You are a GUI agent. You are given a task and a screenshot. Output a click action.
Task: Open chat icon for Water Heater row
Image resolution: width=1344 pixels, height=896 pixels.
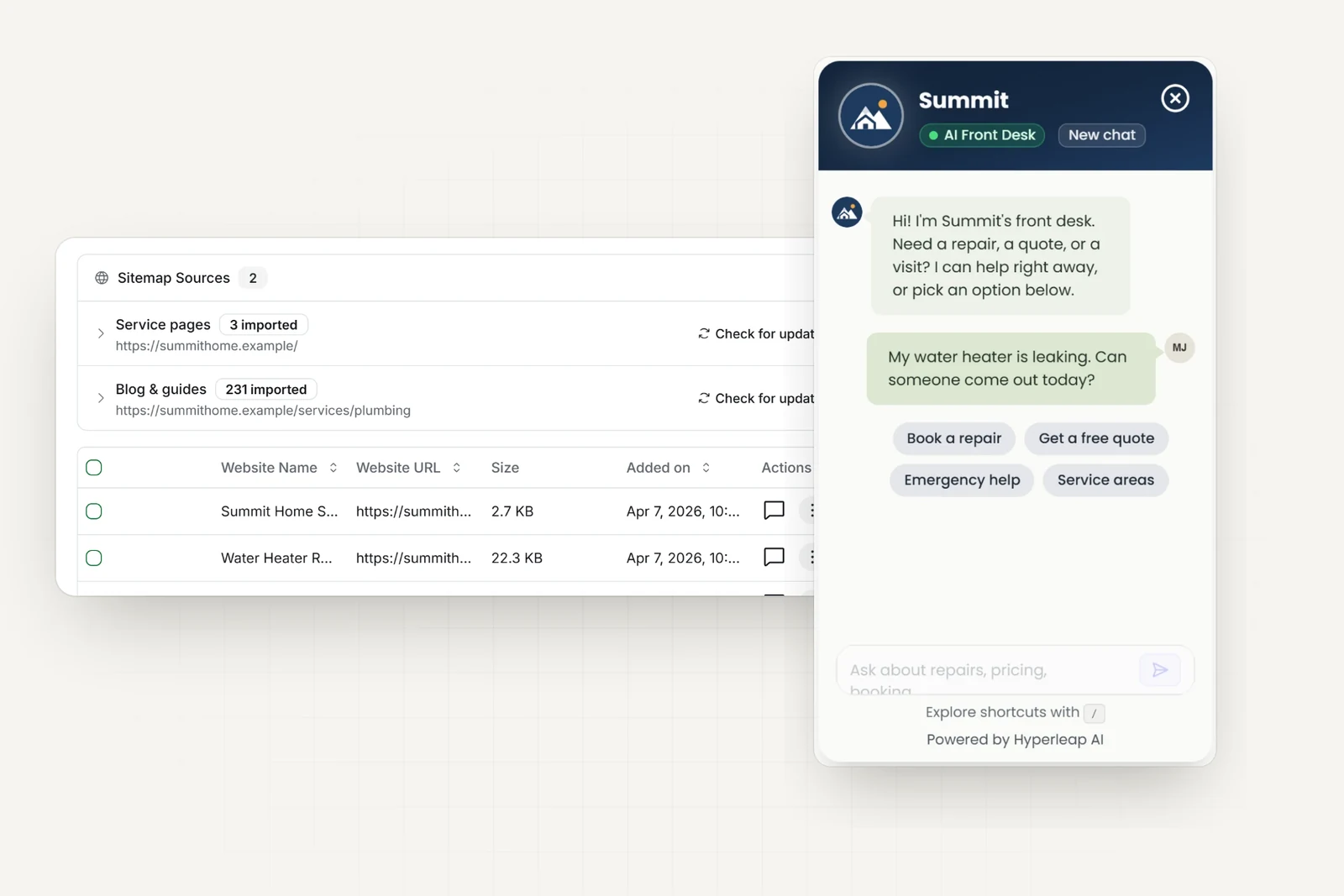[x=774, y=558]
